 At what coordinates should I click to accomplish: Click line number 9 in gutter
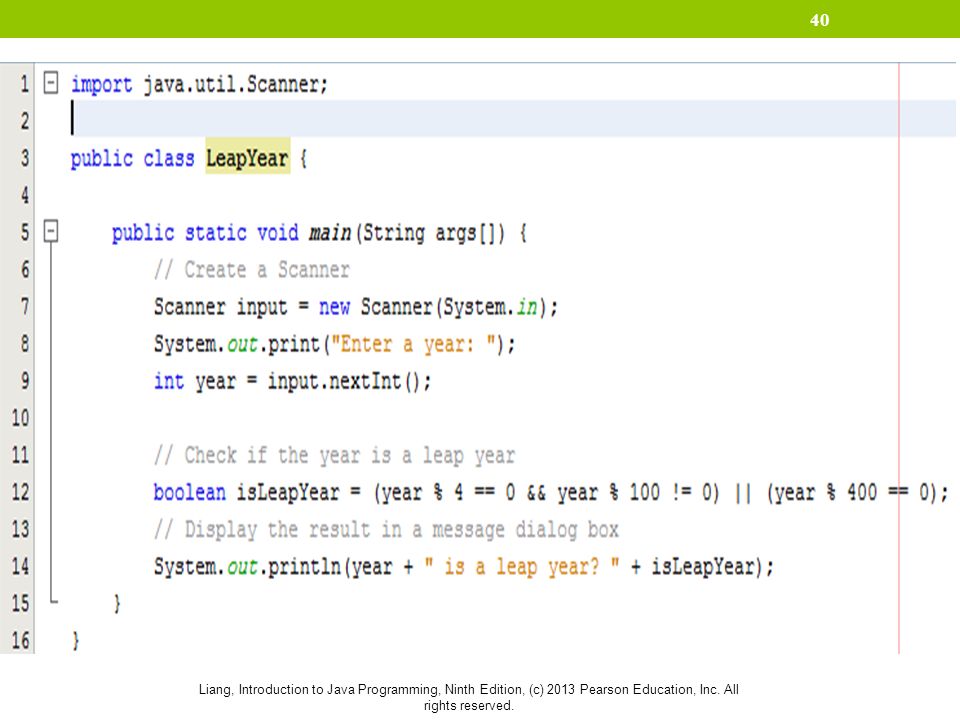point(24,381)
